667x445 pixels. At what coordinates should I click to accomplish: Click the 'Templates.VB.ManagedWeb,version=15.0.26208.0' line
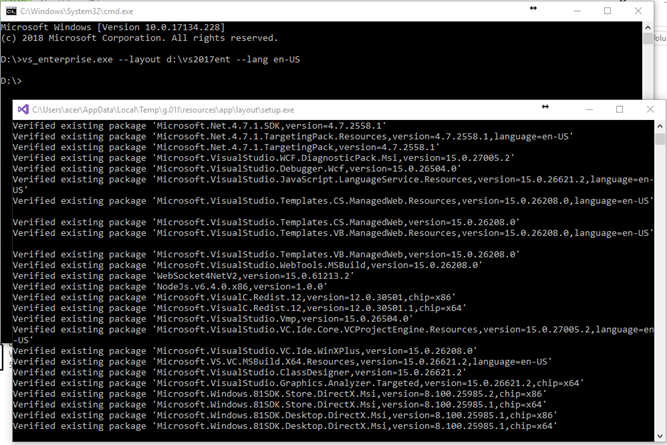(x=266, y=254)
